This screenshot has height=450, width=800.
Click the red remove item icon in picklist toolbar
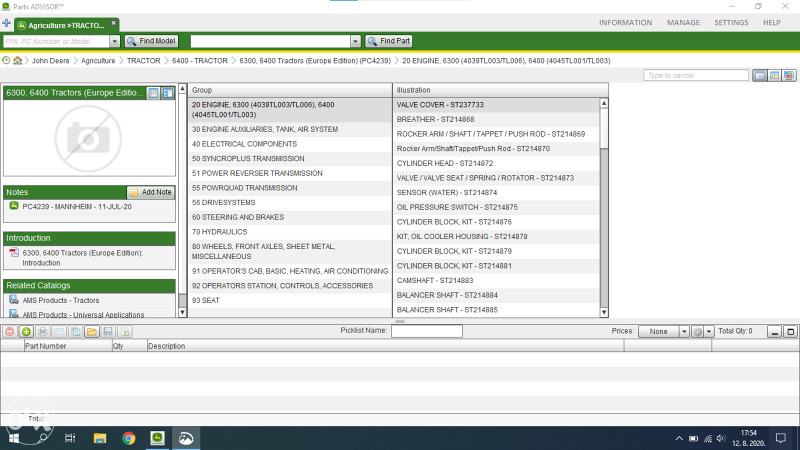click(x=10, y=332)
